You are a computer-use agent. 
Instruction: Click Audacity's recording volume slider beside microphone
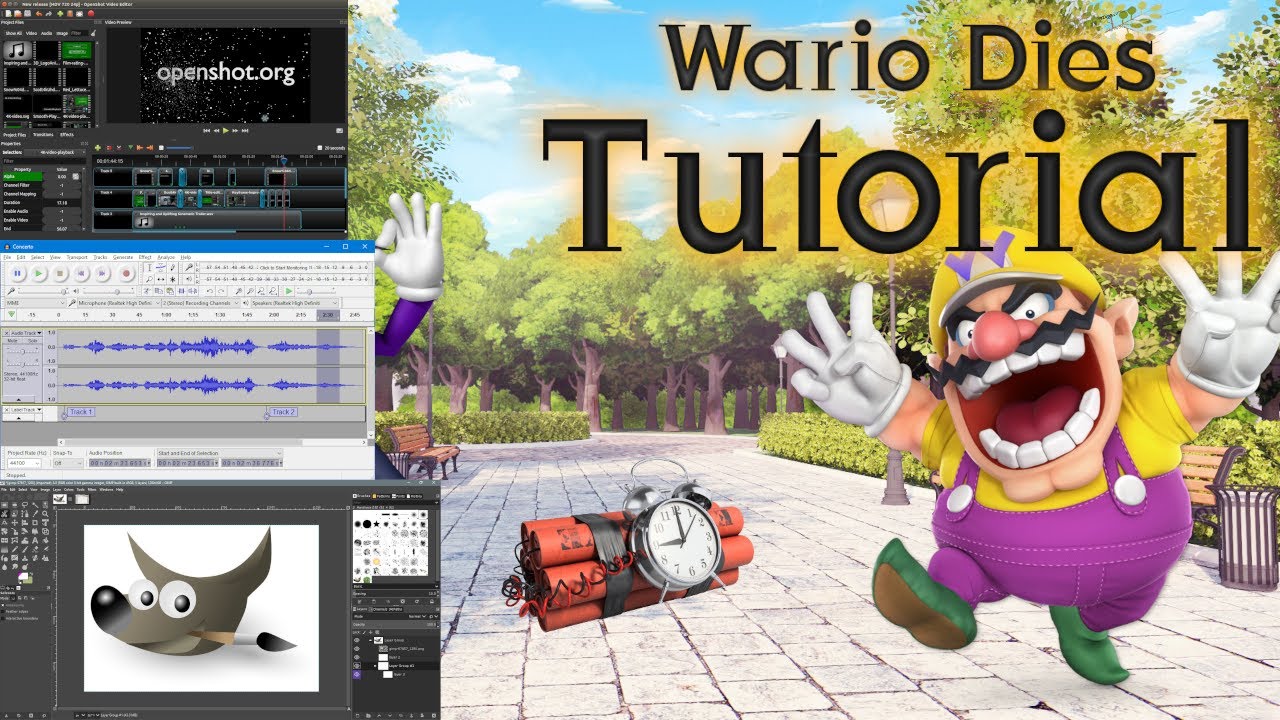[43, 291]
